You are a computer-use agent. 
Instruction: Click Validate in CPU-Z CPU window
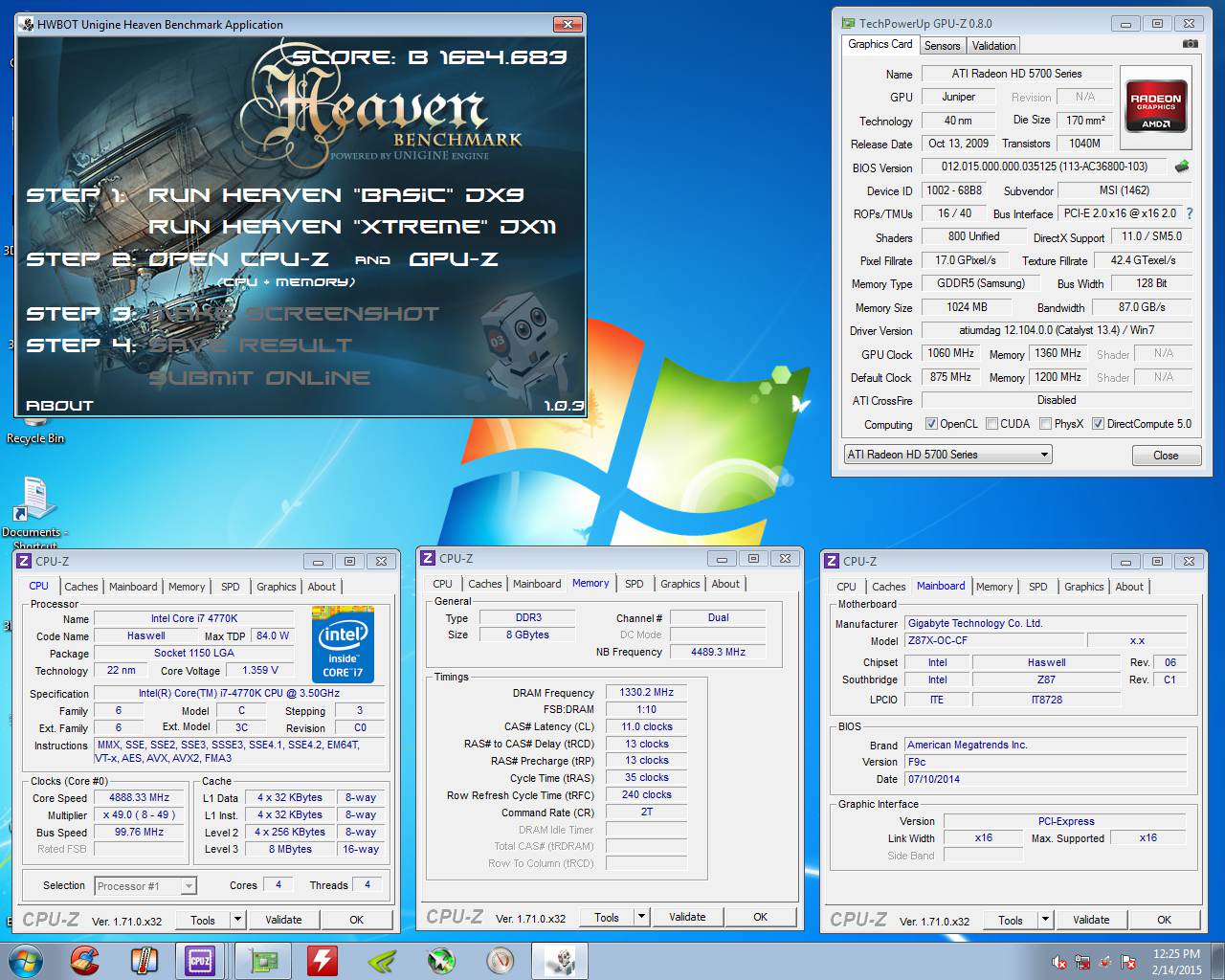pos(283,920)
